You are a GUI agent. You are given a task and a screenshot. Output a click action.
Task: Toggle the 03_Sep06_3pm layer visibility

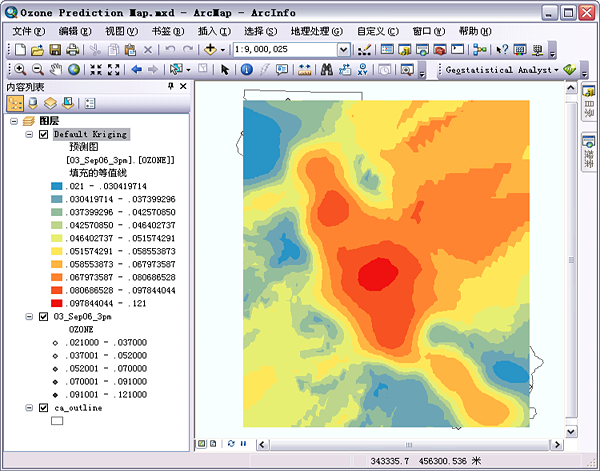pyautogui.click(x=43, y=316)
